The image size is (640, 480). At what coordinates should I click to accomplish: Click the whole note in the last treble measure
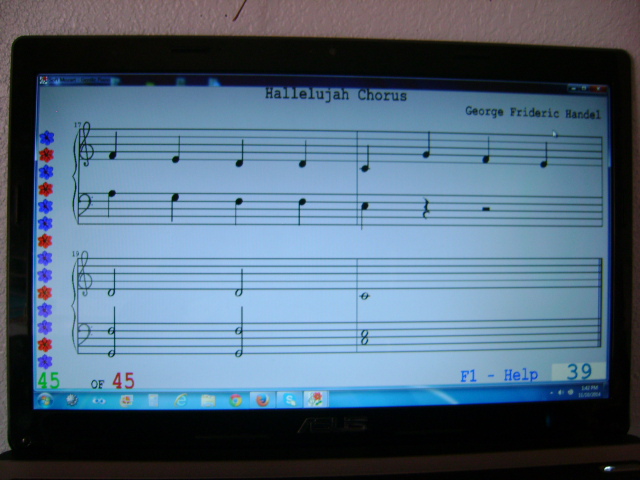pyautogui.click(x=364, y=296)
